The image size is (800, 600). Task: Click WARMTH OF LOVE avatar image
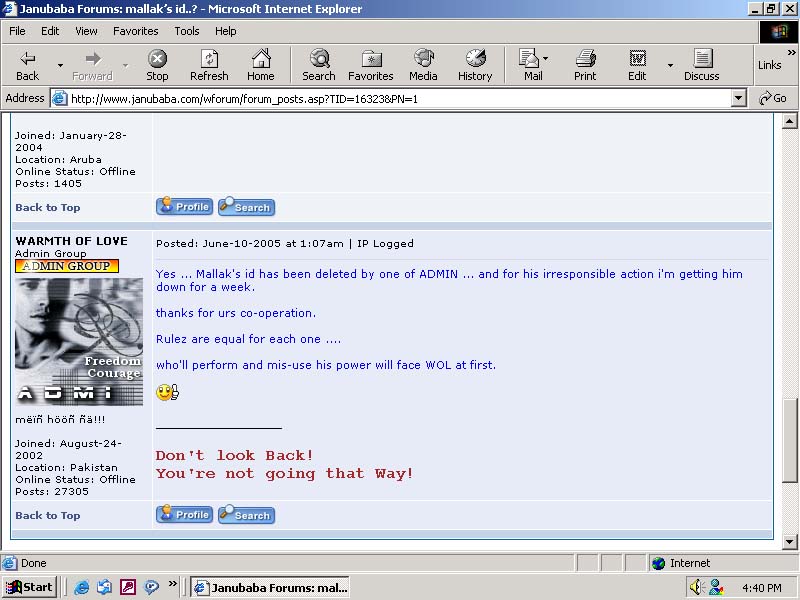(79, 342)
